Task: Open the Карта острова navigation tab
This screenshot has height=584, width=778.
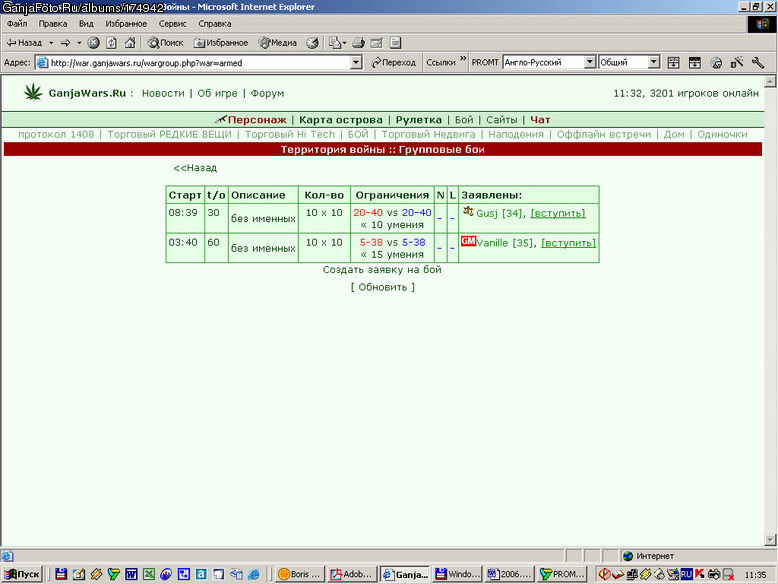Action: coord(341,120)
